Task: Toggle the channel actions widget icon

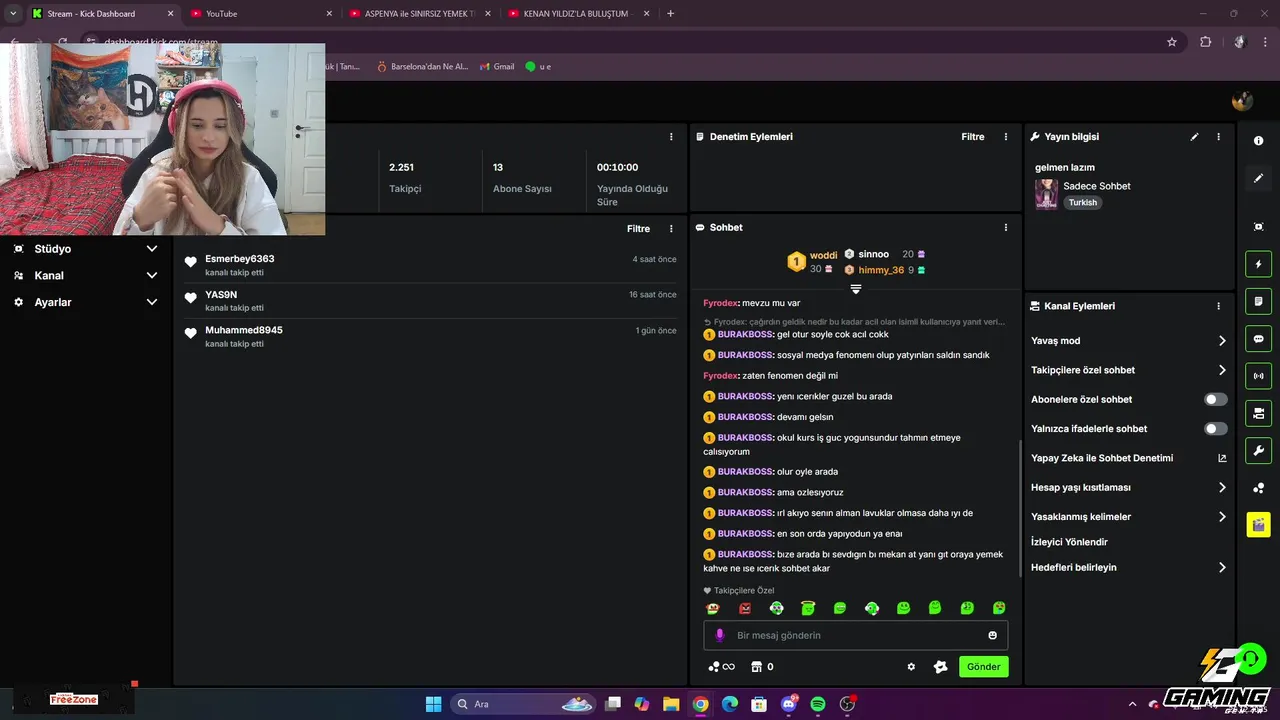Action: tap(1258, 413)
